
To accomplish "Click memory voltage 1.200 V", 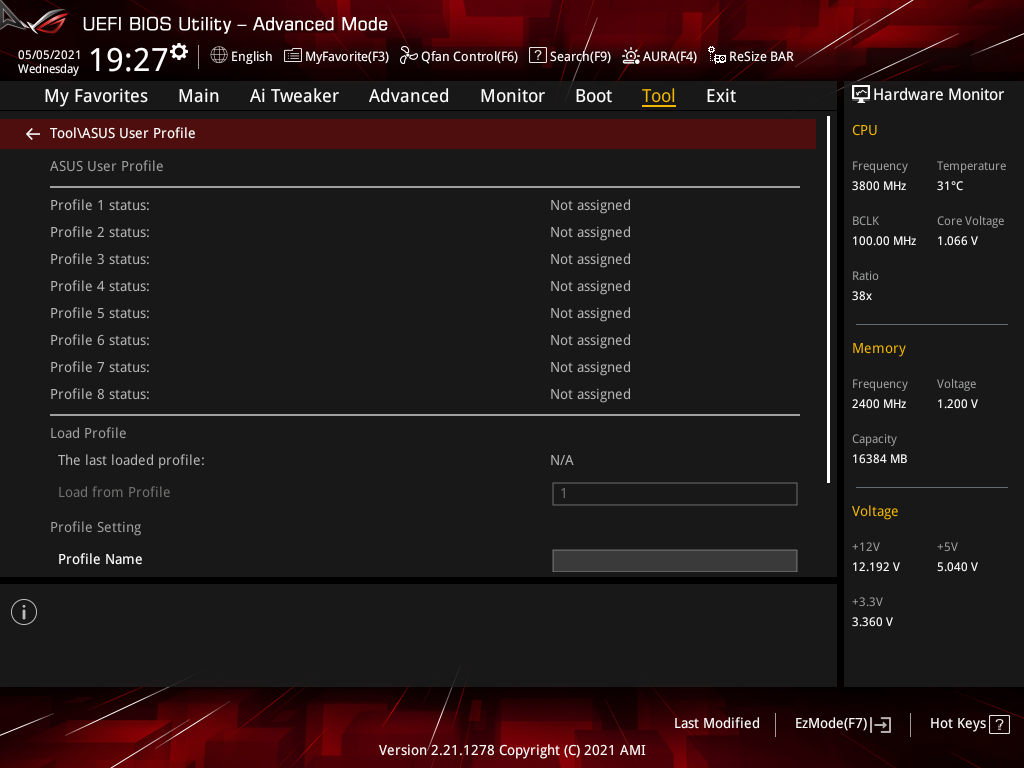I will point(957,404).
